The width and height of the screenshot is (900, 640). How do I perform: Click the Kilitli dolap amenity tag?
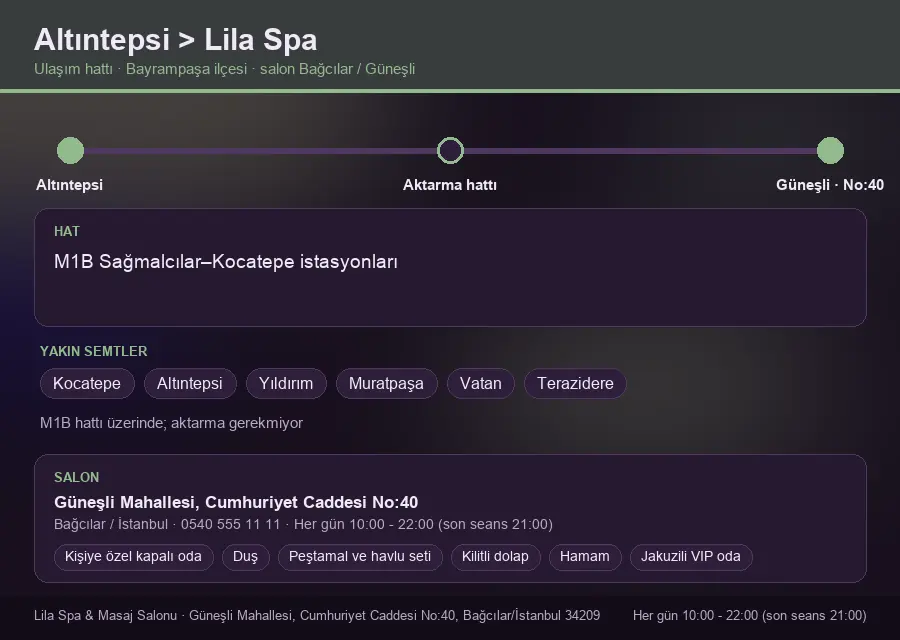pyautogui.click(x=495, y=557)
